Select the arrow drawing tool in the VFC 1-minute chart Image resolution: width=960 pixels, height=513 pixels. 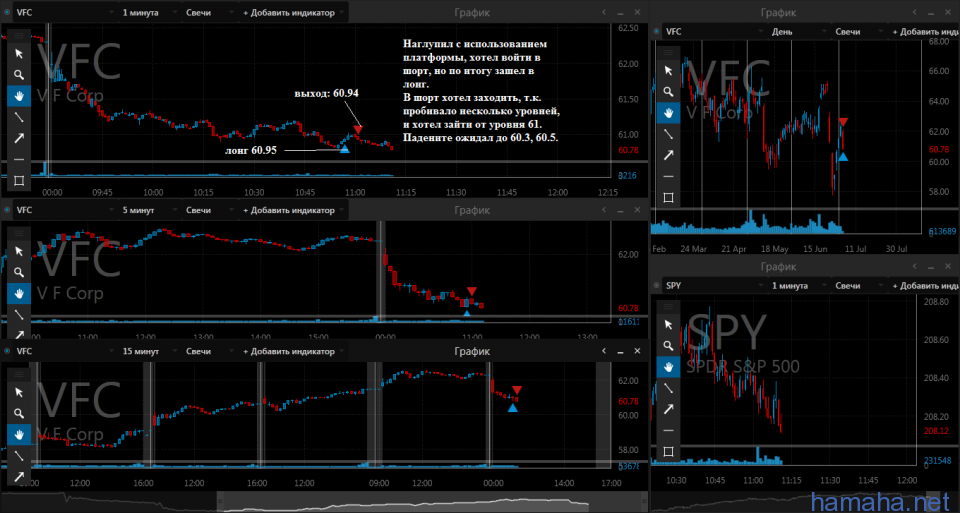click(19, 138)
